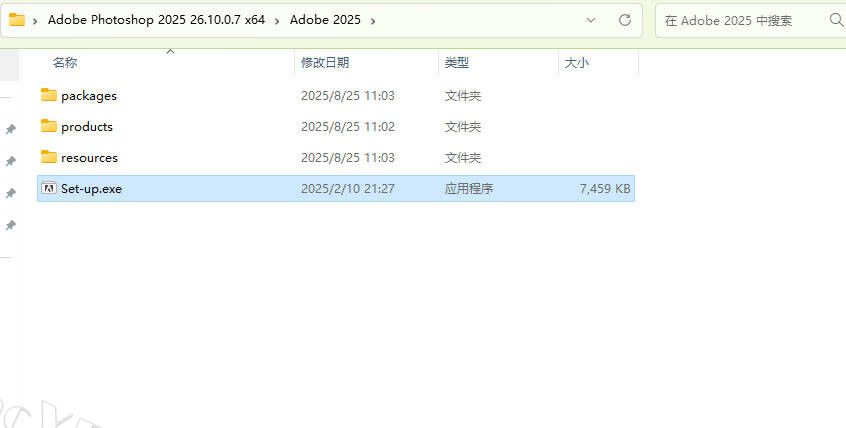This screenshot has height=428, width=846.
Task: Click the date cell in packages row
Action: (x=348, y=96)
